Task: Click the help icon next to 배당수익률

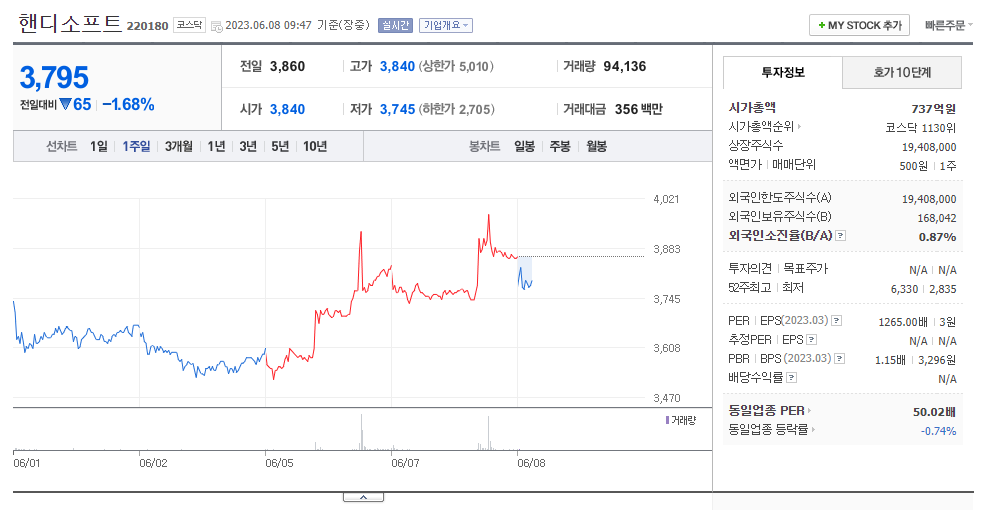Action: tap(792, 378)
